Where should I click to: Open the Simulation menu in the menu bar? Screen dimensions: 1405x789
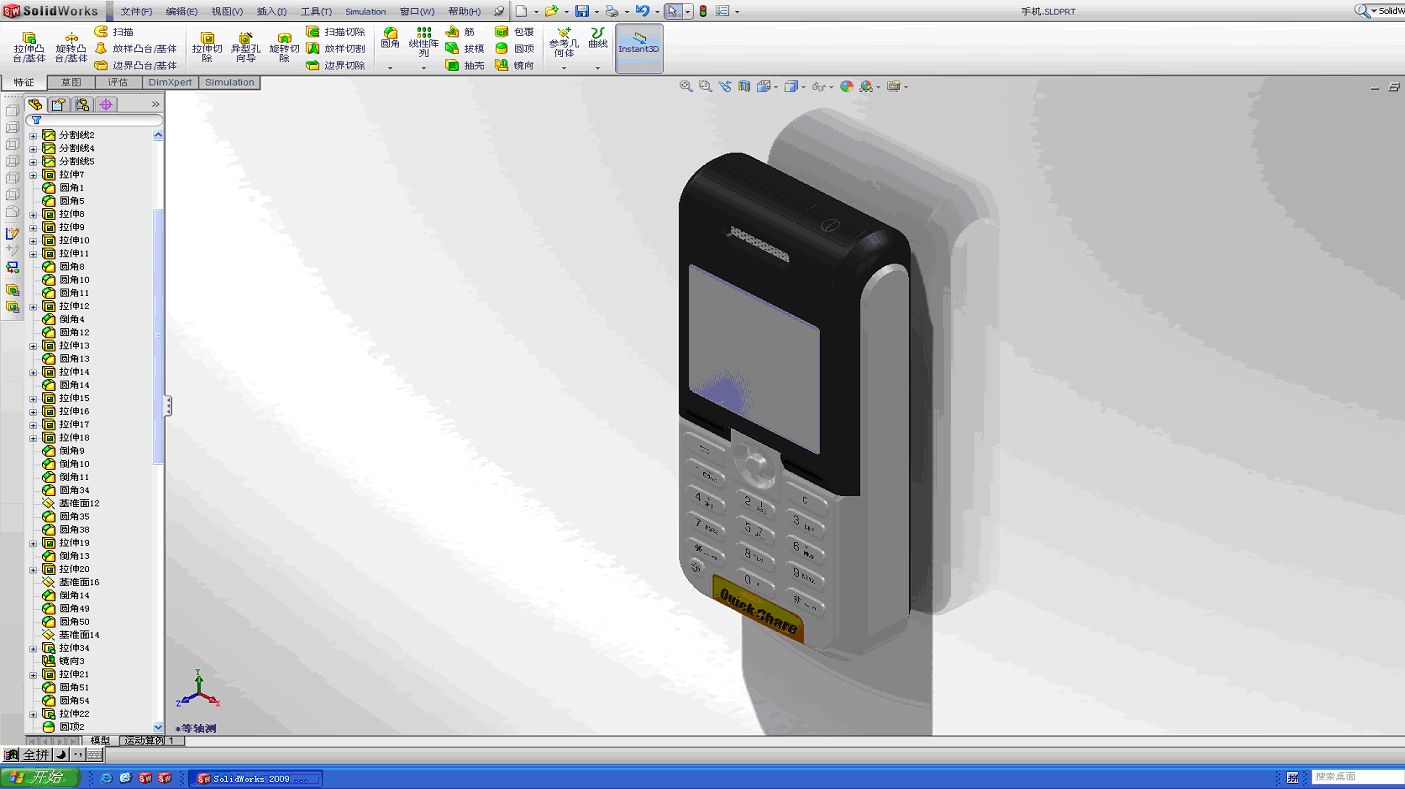coord(366,12)
